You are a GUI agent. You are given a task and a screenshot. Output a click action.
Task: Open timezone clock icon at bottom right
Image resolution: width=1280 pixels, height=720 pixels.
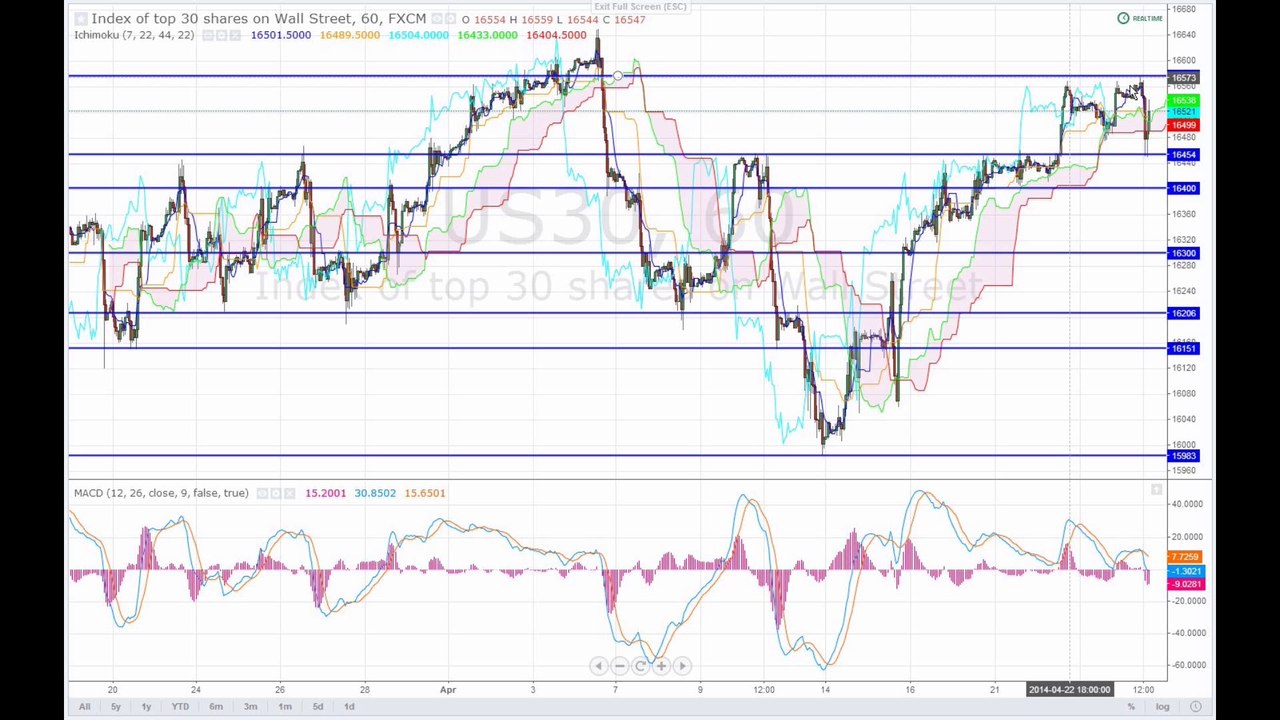(1196, 707)
